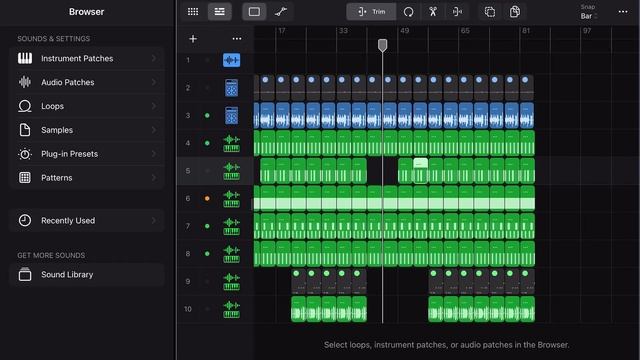
Task: Click bar 65 on the ruler
Action: pyautogui.click(x=465, y=31)
